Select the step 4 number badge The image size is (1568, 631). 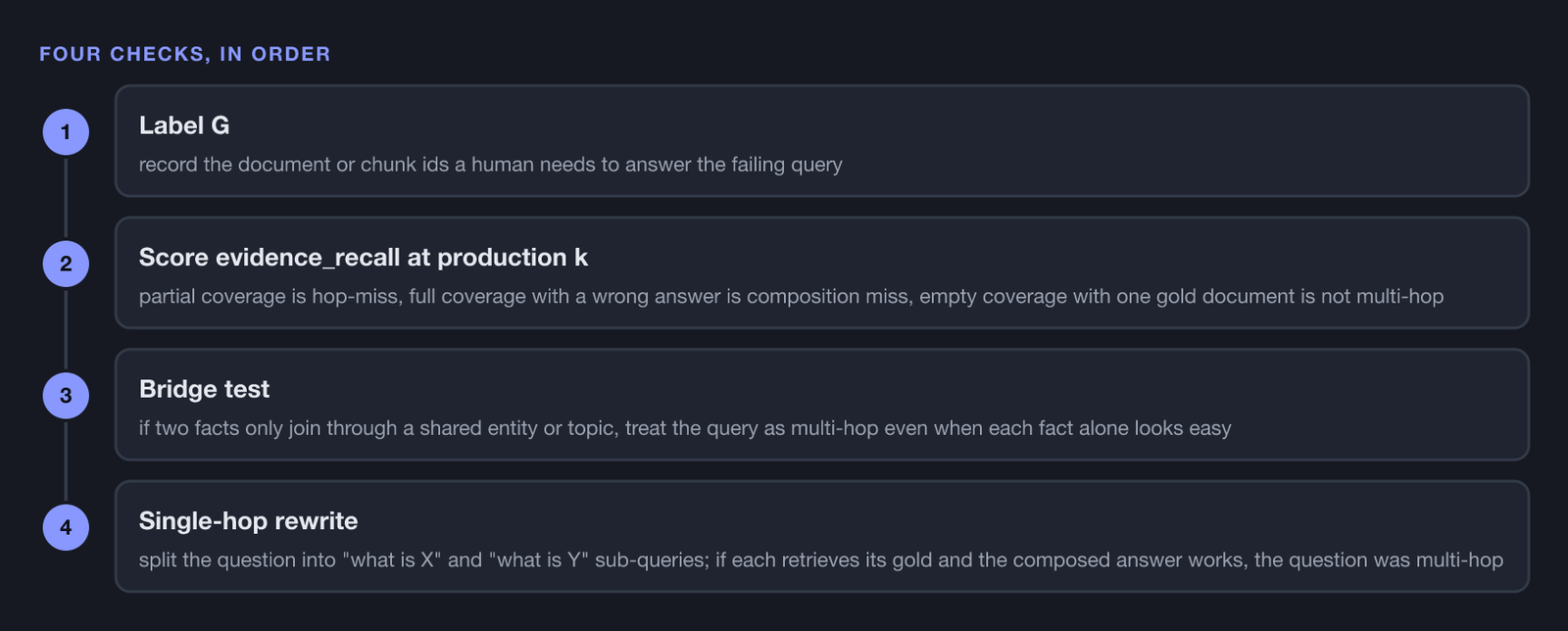[x=66, y=527]
